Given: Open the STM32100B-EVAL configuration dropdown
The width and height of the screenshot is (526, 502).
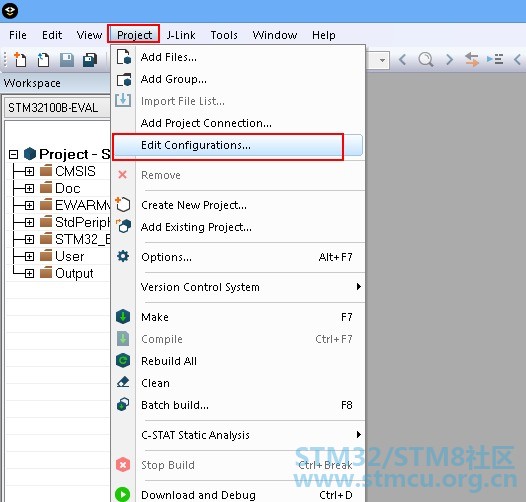Looking at the screenshot, I should (57, 108).
